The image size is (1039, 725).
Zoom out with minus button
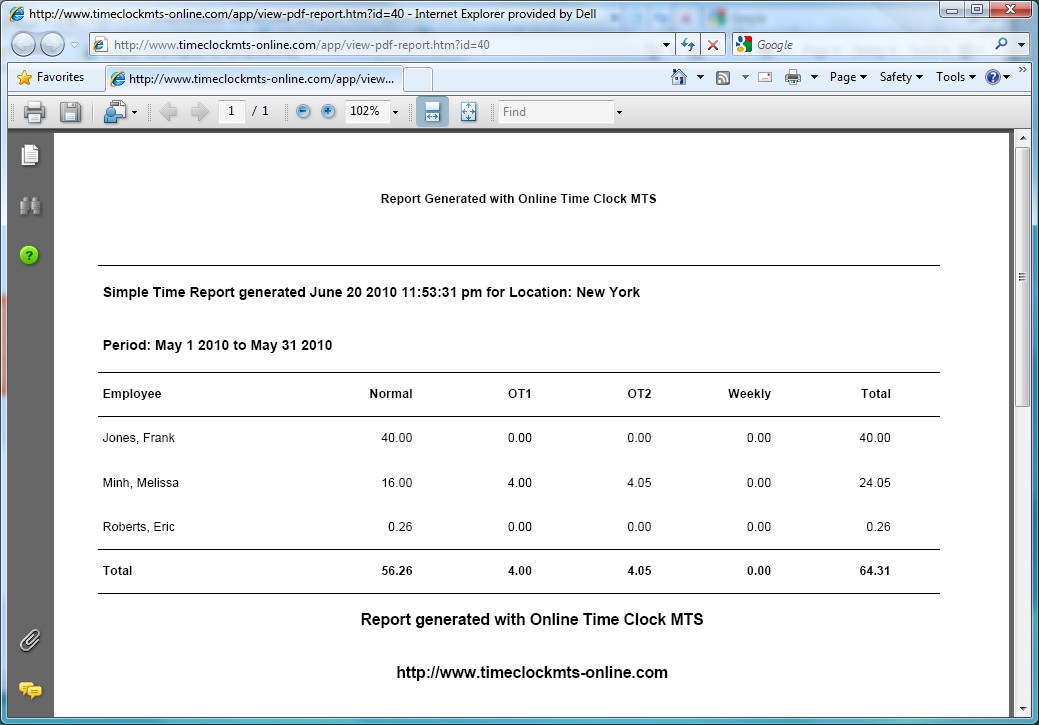[303, 111]
